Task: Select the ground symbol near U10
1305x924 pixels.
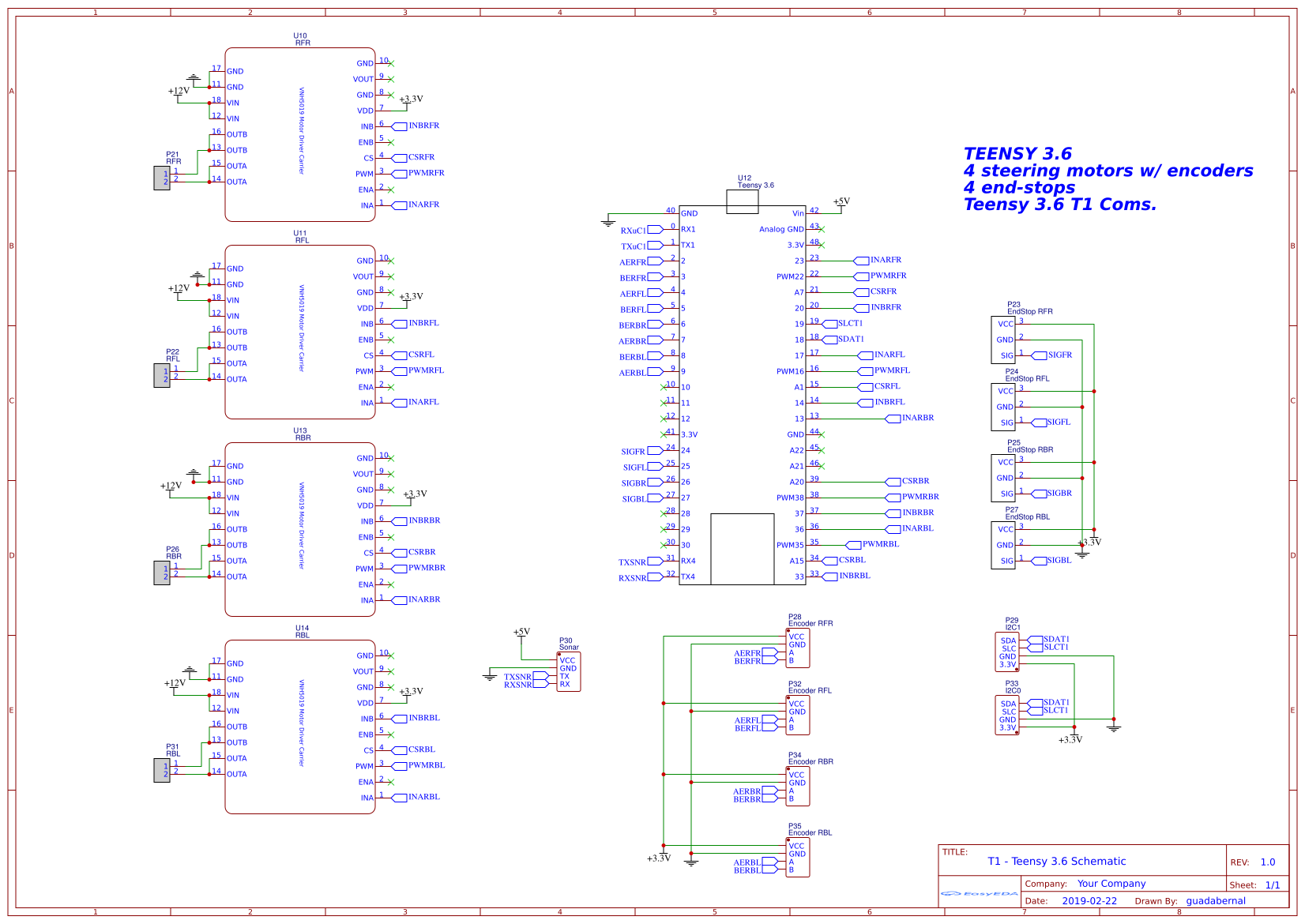Action: point(194,77)
